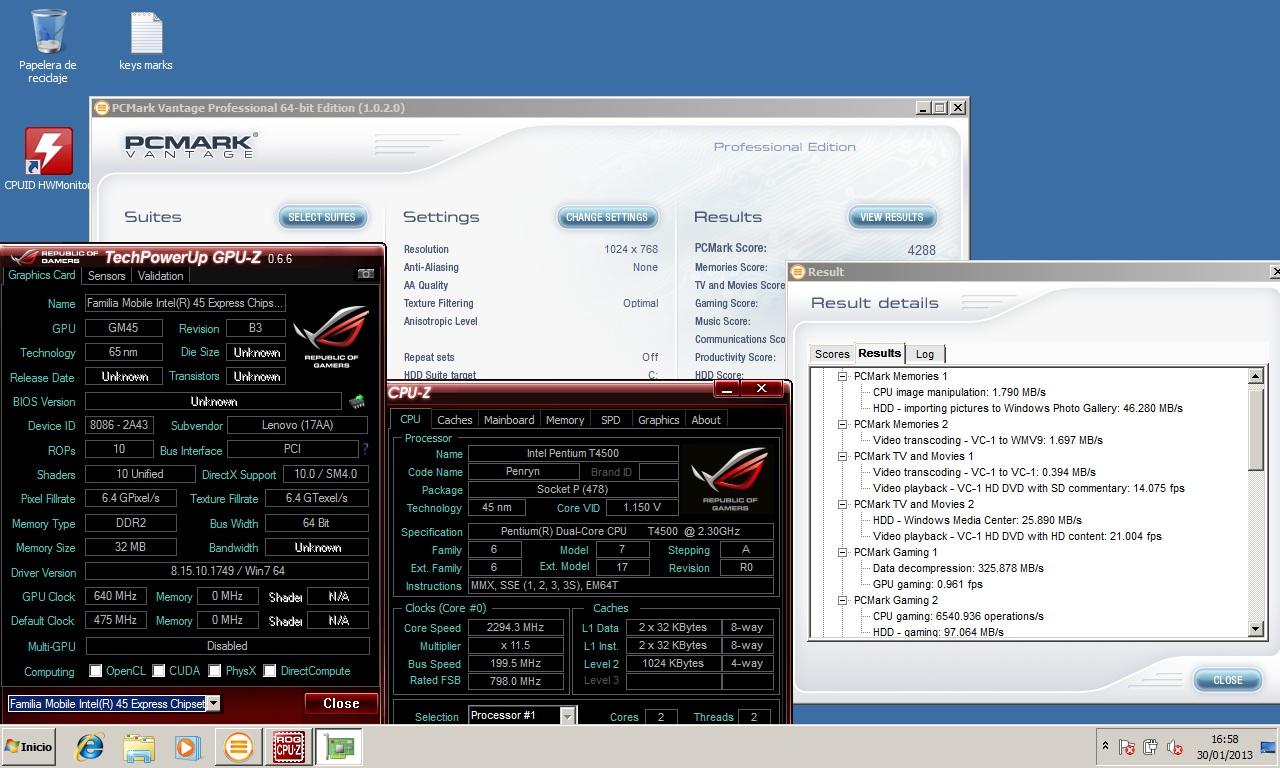Select the GPU-Z Graphics Card tab
Image resolution: width=1280 pixels, height=768 pixels.
(42, 275)
